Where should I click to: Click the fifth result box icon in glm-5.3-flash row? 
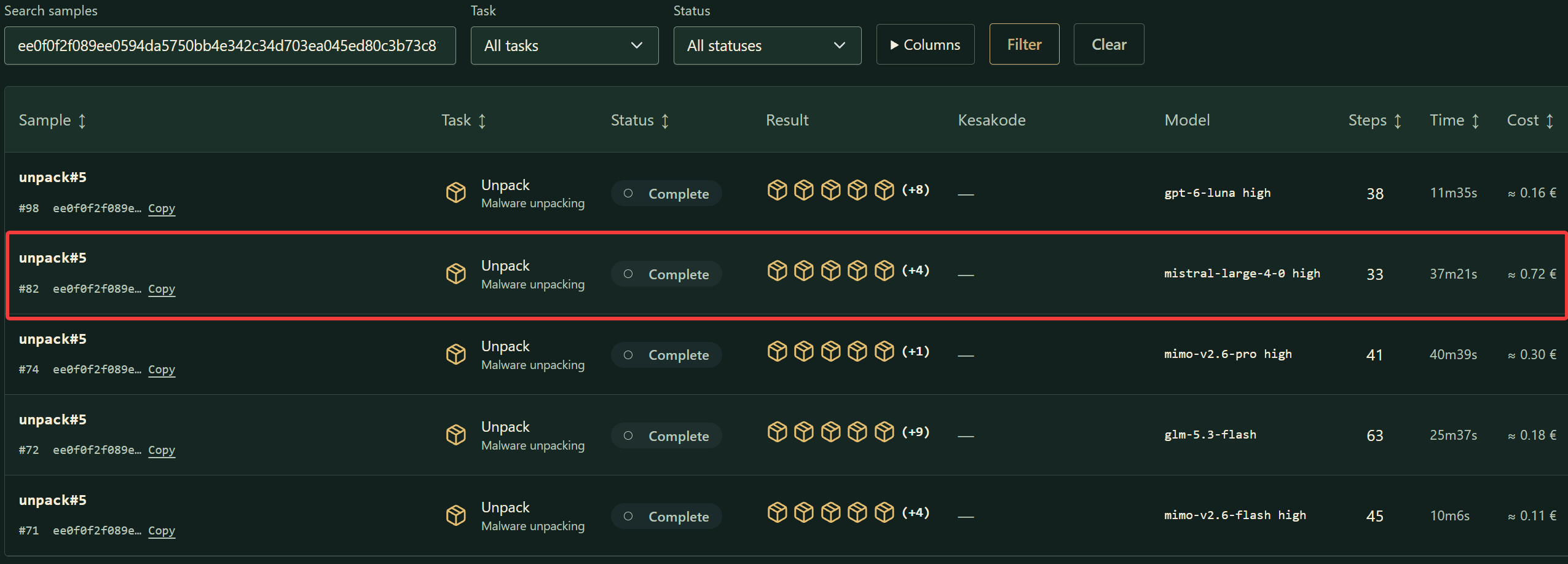884,432
